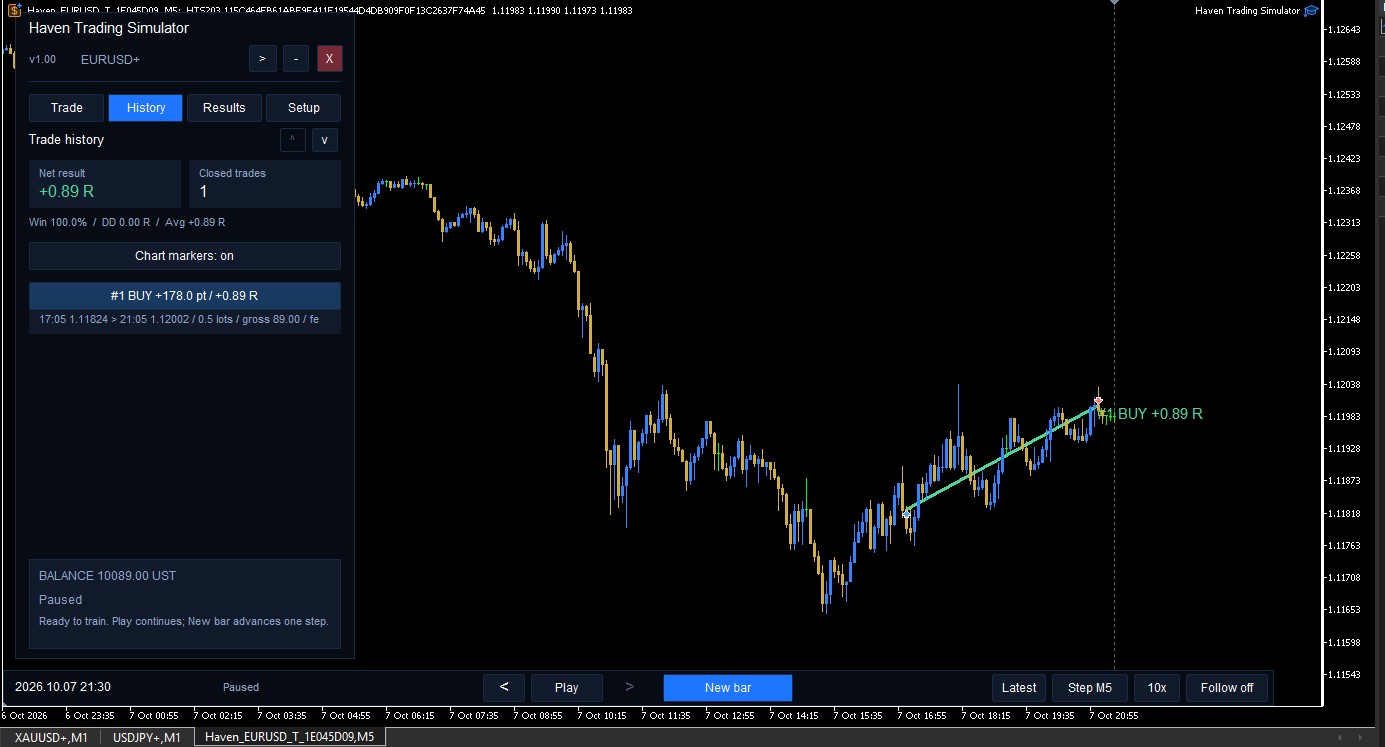Click the 1.12038 price axis label
This screenshot has width=1385, height=747.
(1346, 384)
